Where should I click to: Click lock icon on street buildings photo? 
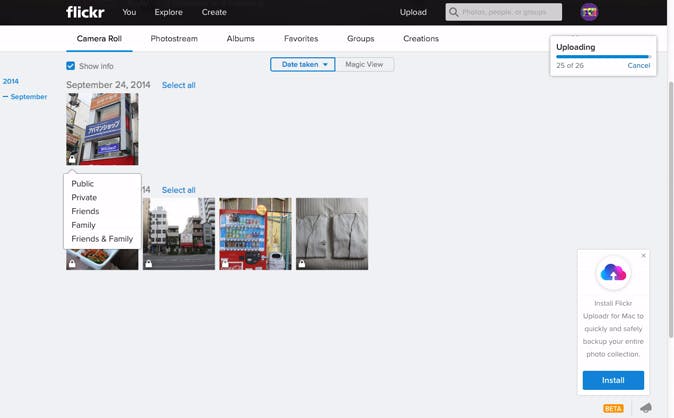(x=149, y=264)
